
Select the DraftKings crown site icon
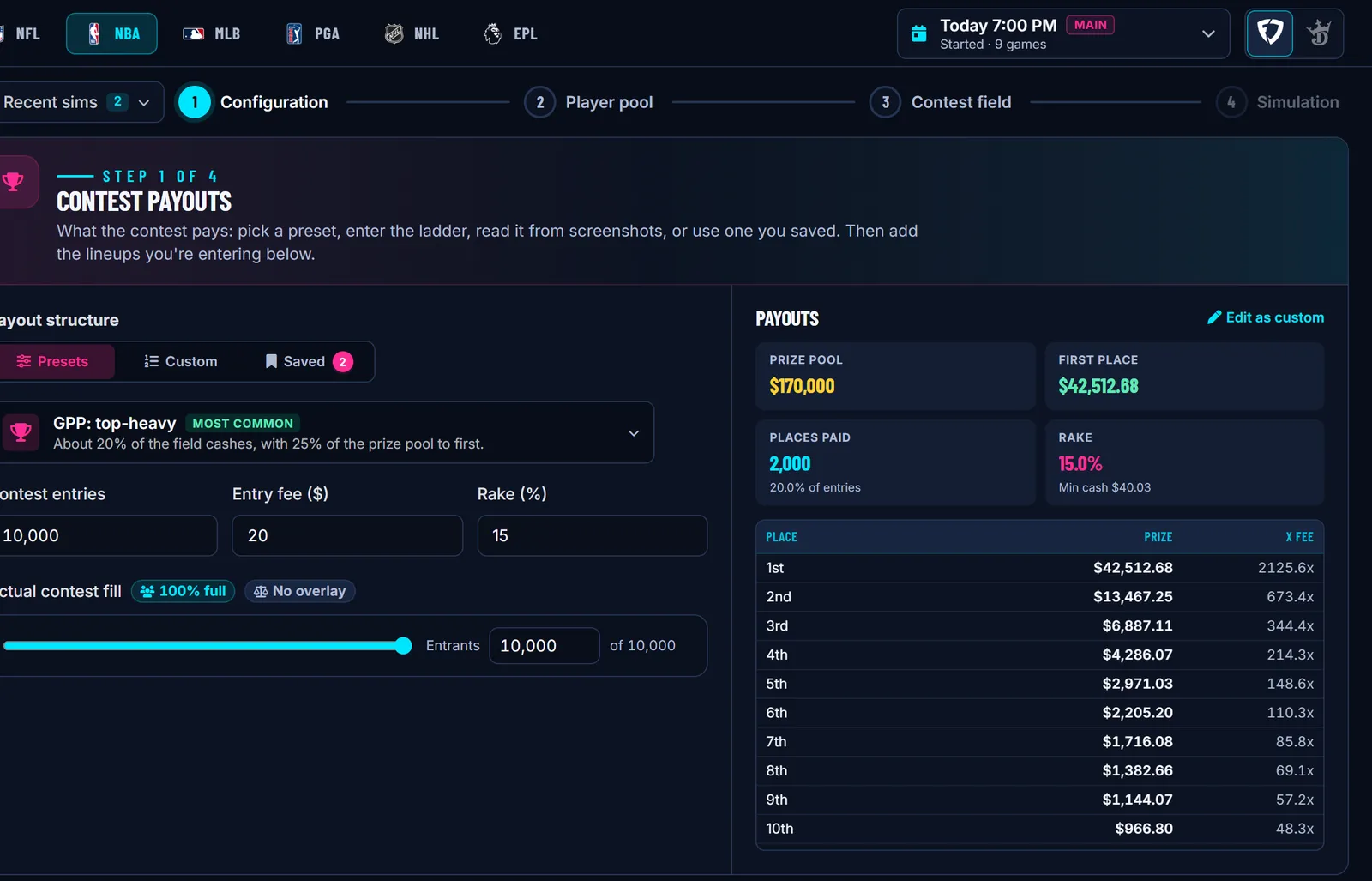[x=1319, y=33]
